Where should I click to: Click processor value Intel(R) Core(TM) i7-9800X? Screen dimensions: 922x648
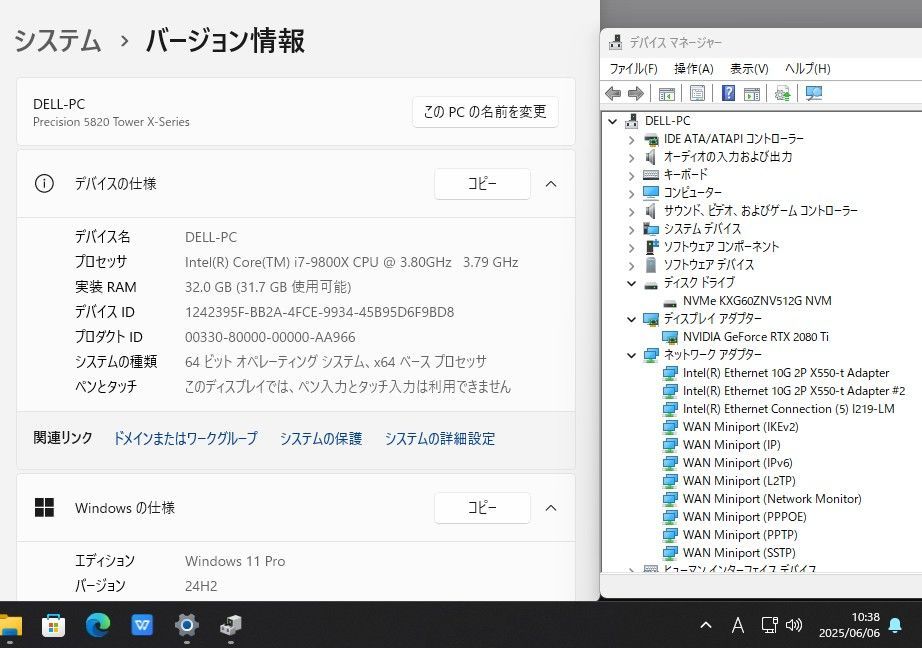click(351, 262)
